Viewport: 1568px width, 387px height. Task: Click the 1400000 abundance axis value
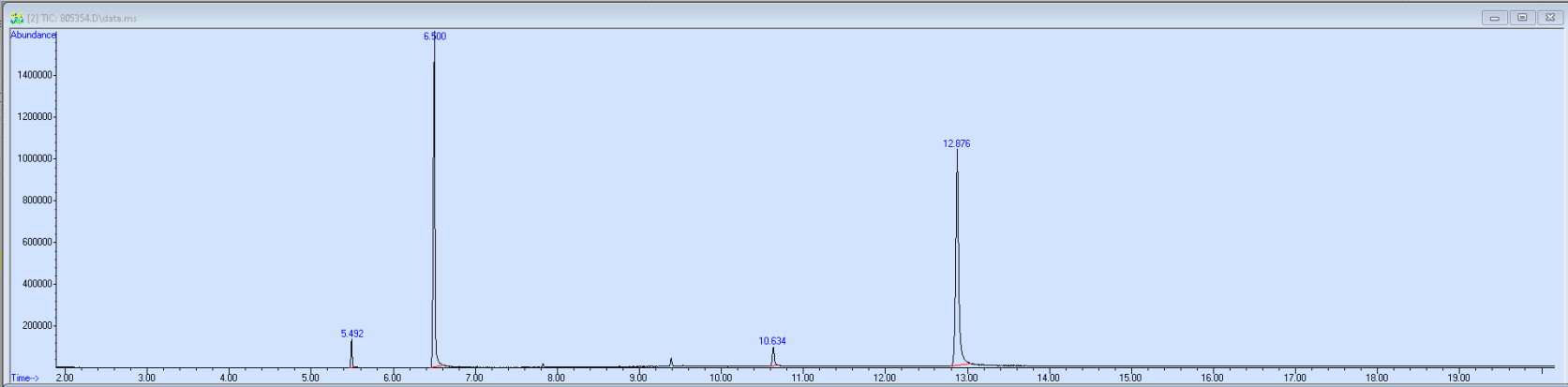coord(34,75)
